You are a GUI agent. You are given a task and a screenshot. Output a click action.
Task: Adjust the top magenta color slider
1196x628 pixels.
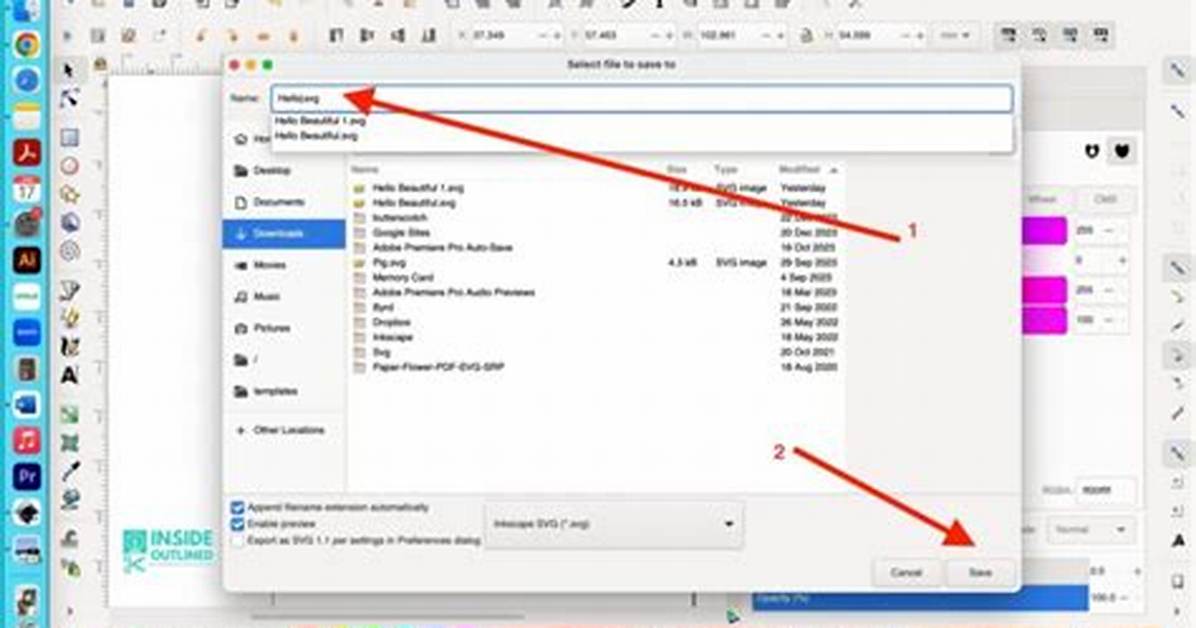1043,230
